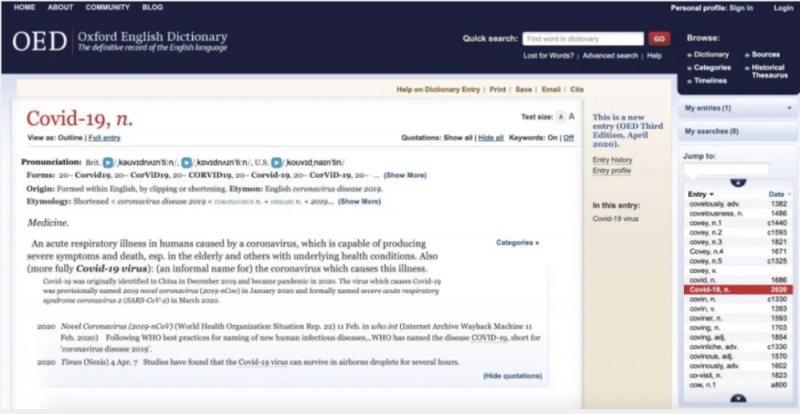Click the Quick search input field
This screenshot has width=800, height=414.
(582, 39)
